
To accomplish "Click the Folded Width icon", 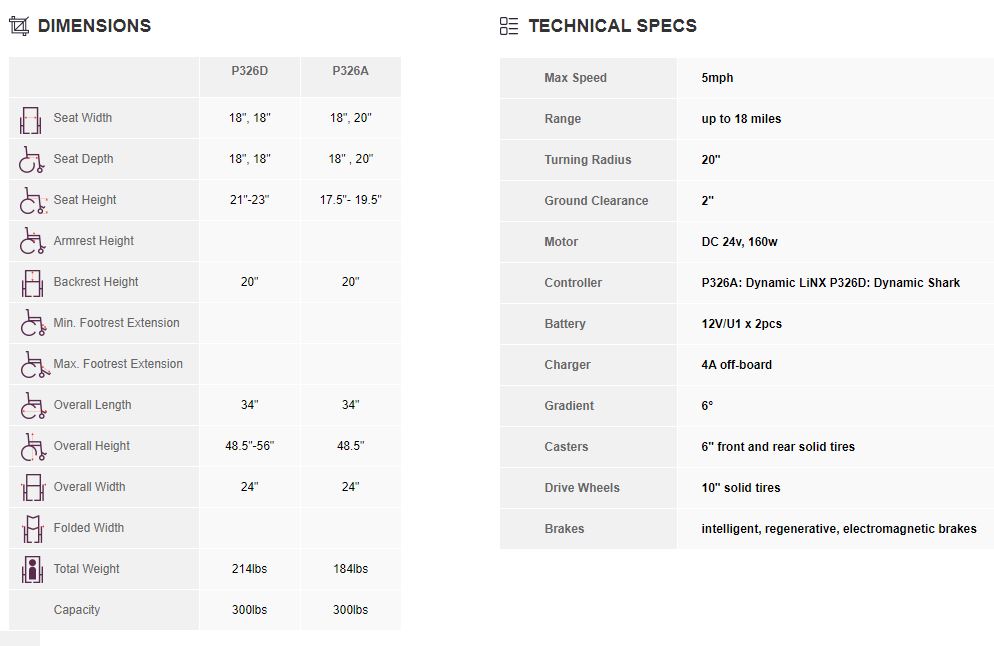I will pos(32,529).
